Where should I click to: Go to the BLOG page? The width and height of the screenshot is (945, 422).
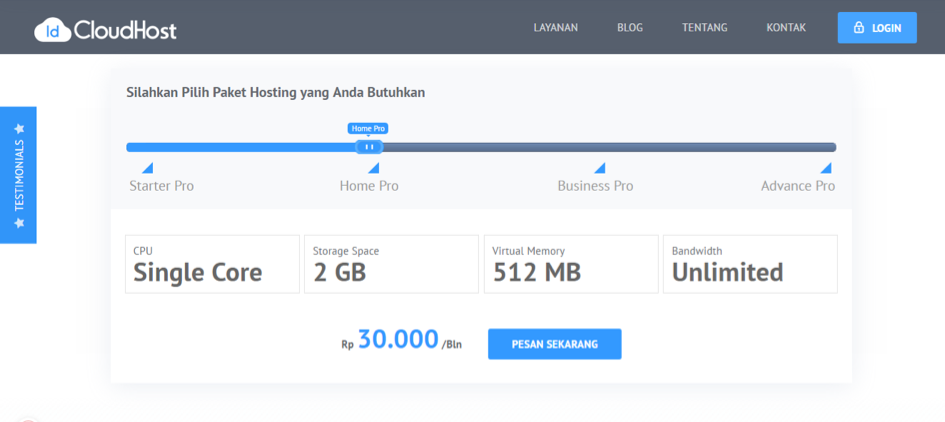[x=630, y=28]
